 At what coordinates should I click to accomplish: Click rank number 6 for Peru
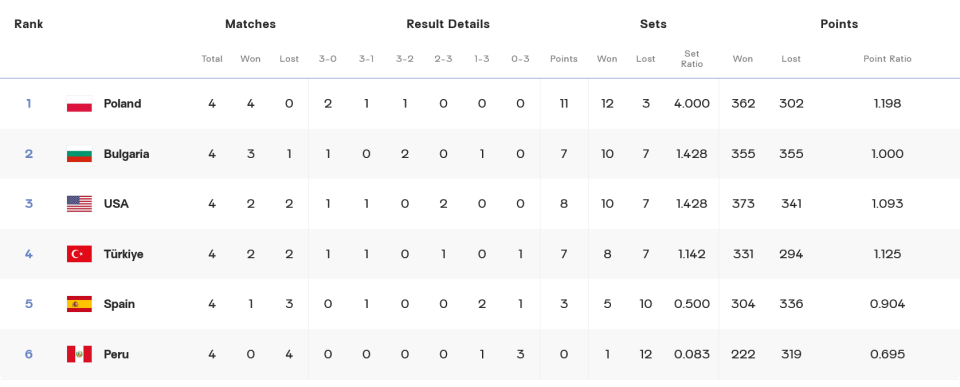(29, 354)
